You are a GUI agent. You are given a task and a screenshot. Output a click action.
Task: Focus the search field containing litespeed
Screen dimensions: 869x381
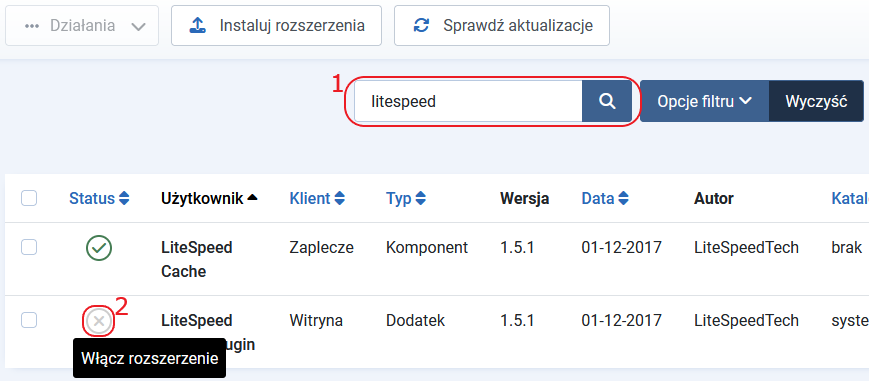coord(468,101)
